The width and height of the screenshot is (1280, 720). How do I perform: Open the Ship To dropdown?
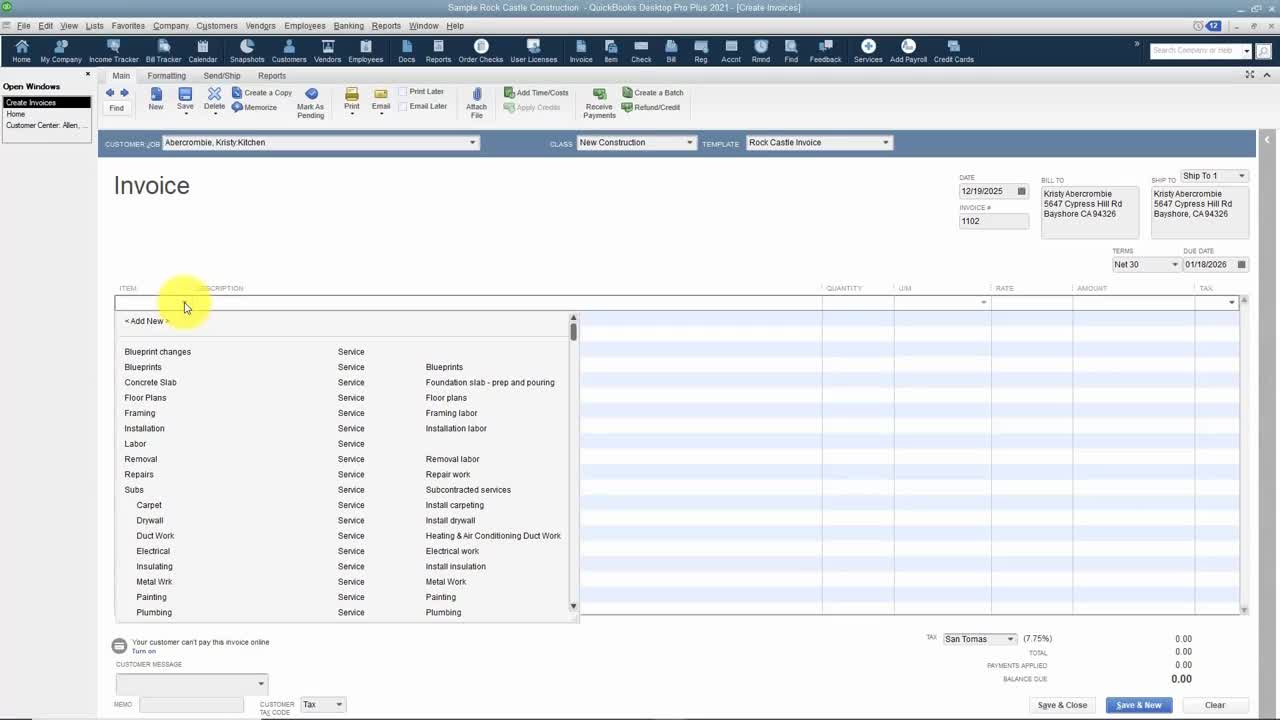click(1241, 176)
